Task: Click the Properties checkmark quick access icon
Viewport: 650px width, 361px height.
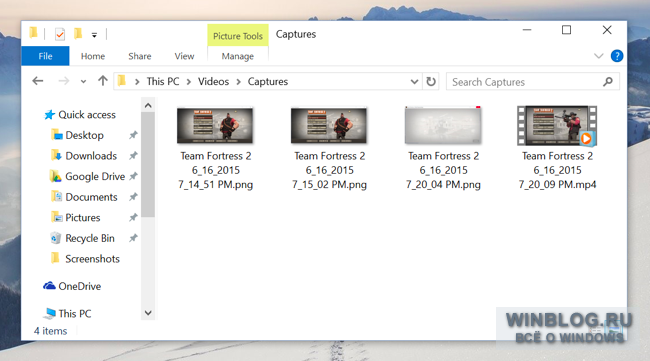Action: click(60, 34)
